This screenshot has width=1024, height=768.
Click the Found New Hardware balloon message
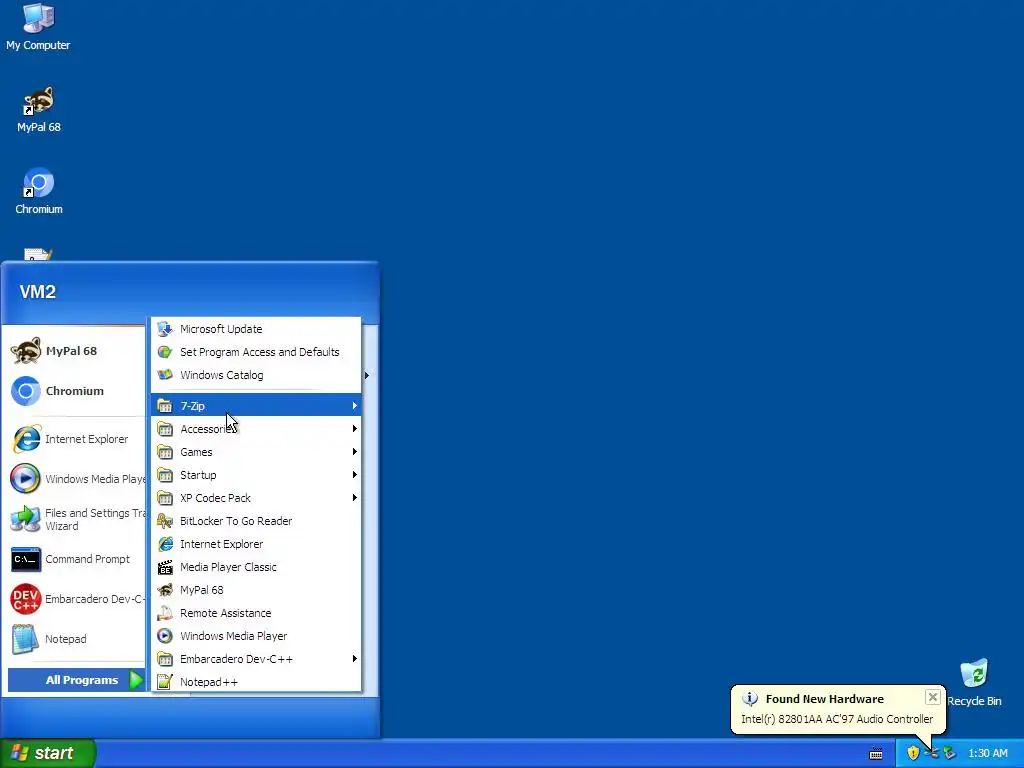pos(837,719)
